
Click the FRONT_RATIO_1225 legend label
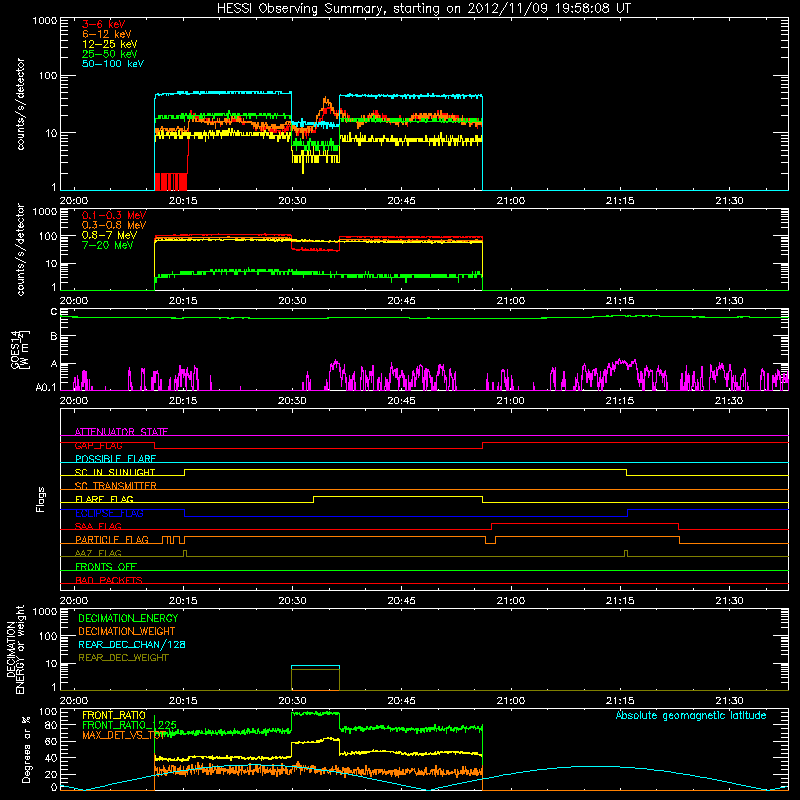click(129, 725)
